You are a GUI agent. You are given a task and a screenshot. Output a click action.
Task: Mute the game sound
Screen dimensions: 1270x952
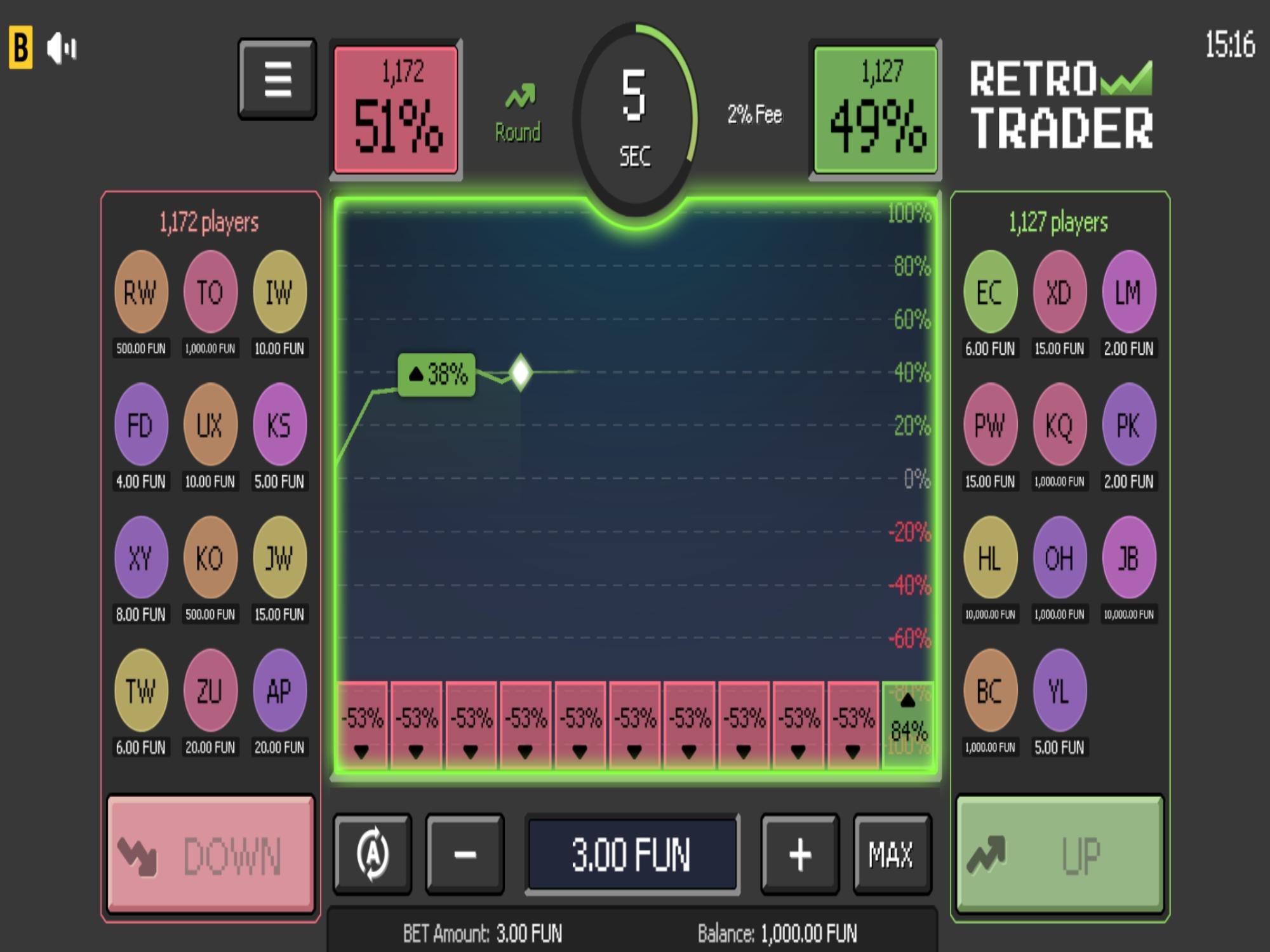point(62,46)
